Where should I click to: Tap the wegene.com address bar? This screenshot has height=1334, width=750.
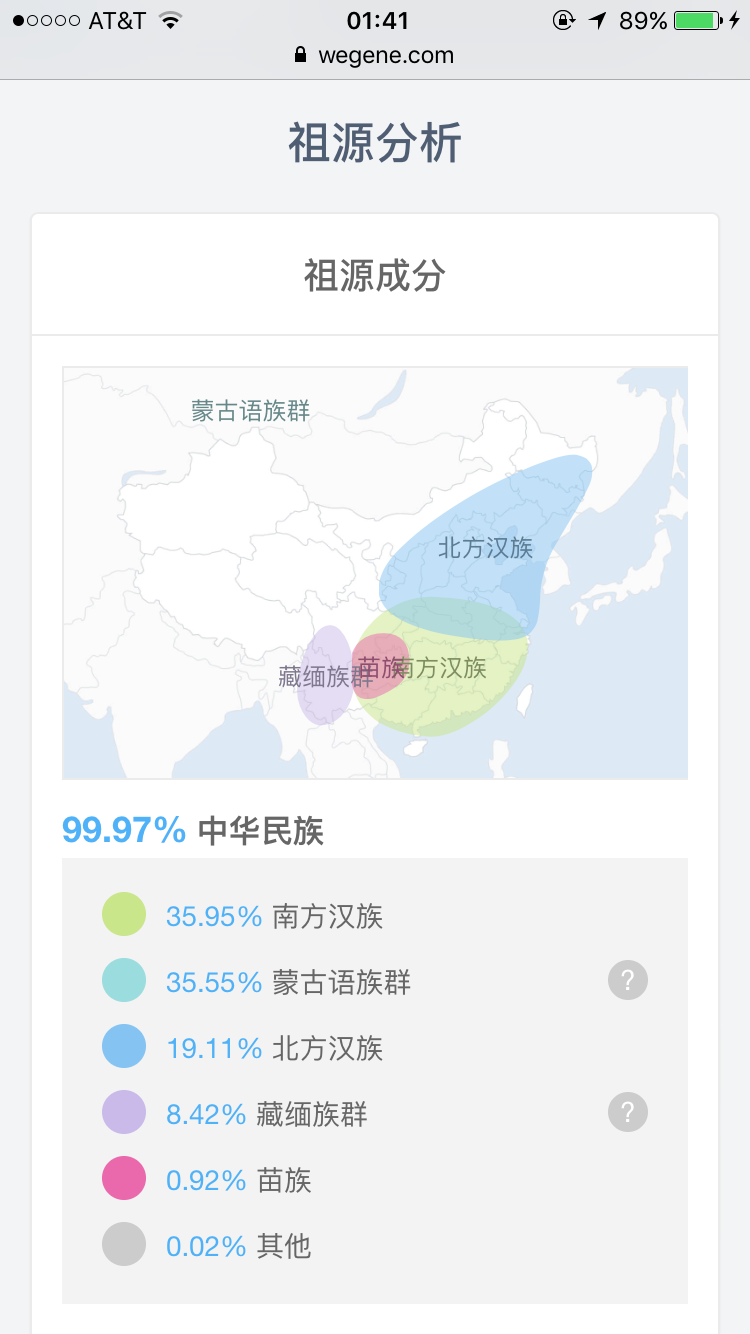click(x=375, y=55)
